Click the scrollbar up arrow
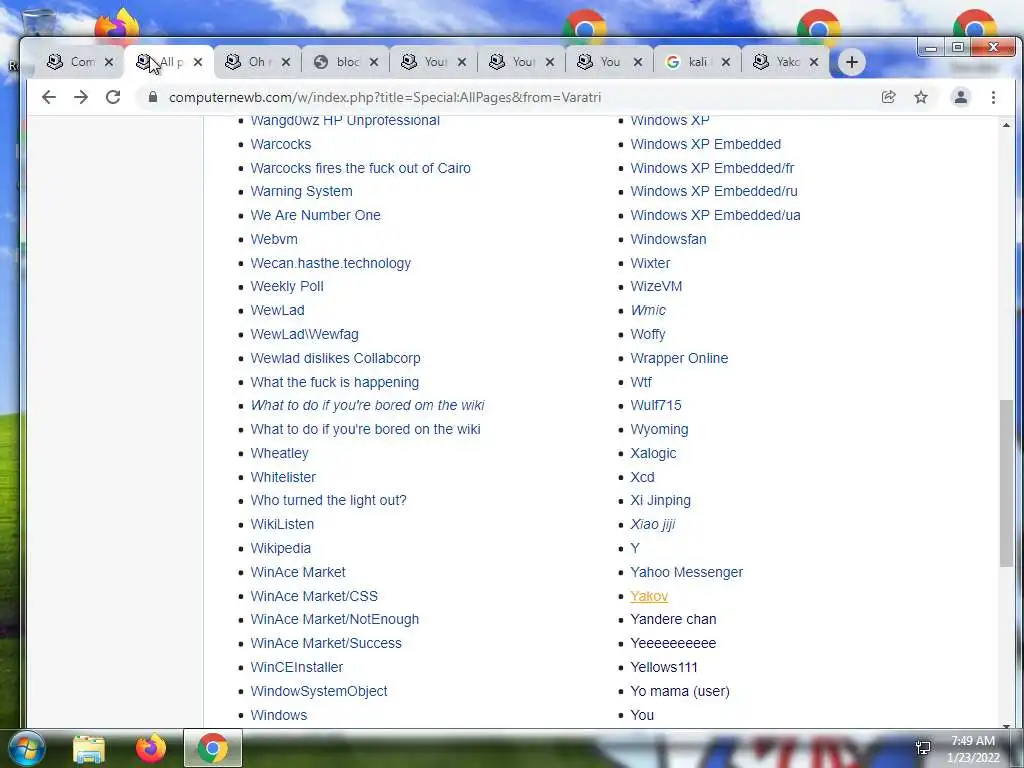This screenshot has width=1024, height=768. coord(1006,125)
